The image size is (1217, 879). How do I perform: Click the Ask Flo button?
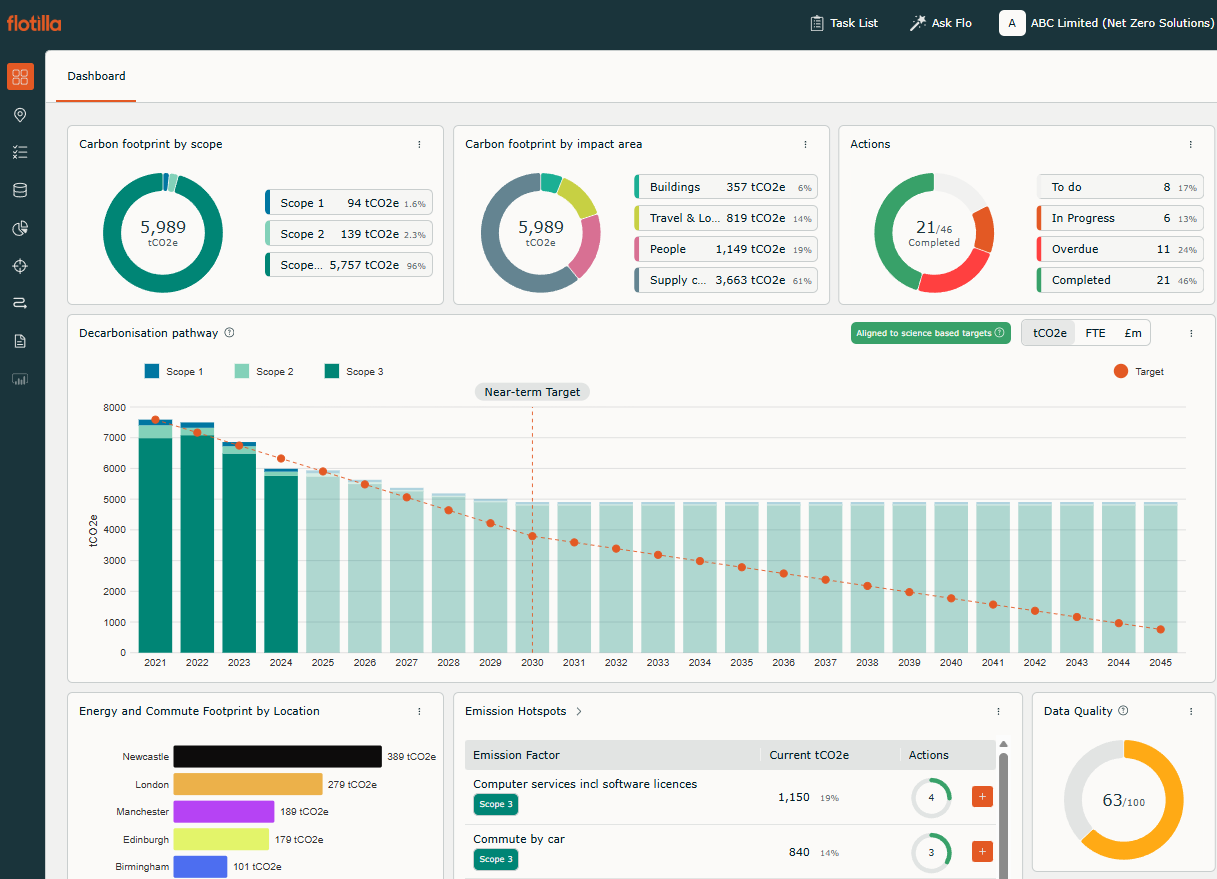[x=940, y=23]
